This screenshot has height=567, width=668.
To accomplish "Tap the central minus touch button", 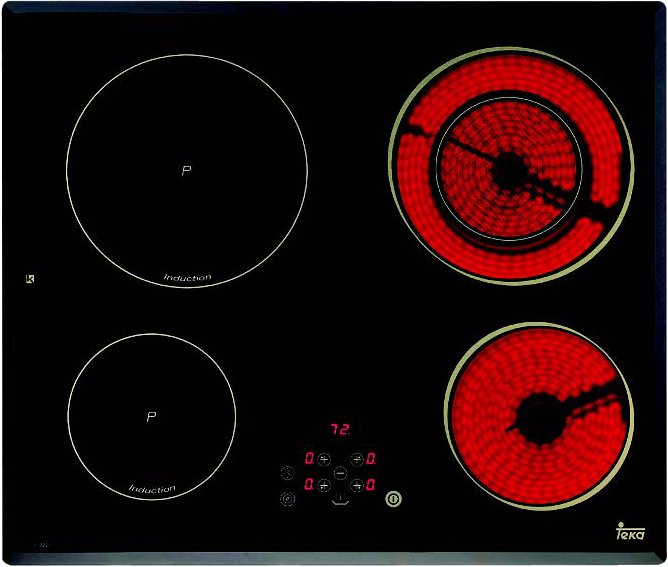I will coord(340,473).
